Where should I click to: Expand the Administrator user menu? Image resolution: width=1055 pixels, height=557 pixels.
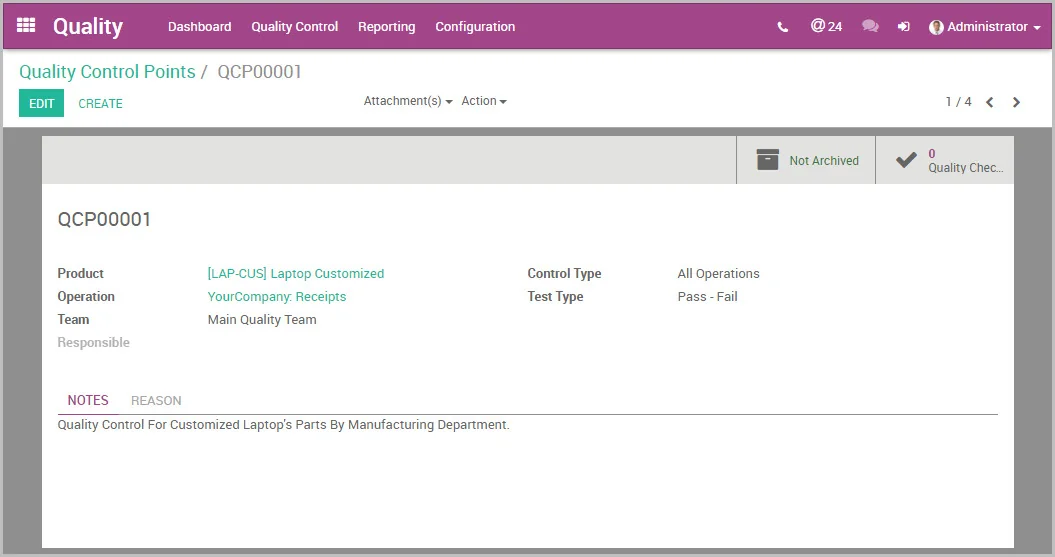click(x=986, y=27)
